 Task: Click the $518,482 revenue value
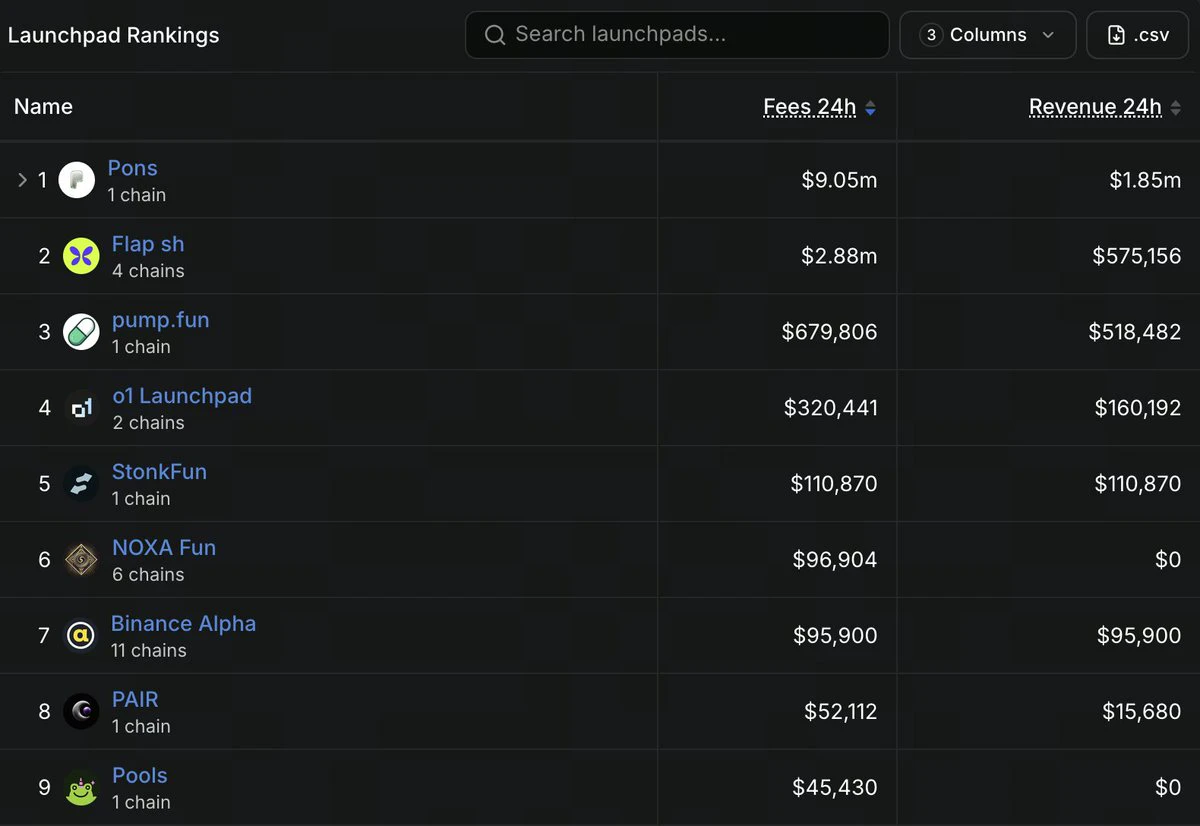point(1135,332)
